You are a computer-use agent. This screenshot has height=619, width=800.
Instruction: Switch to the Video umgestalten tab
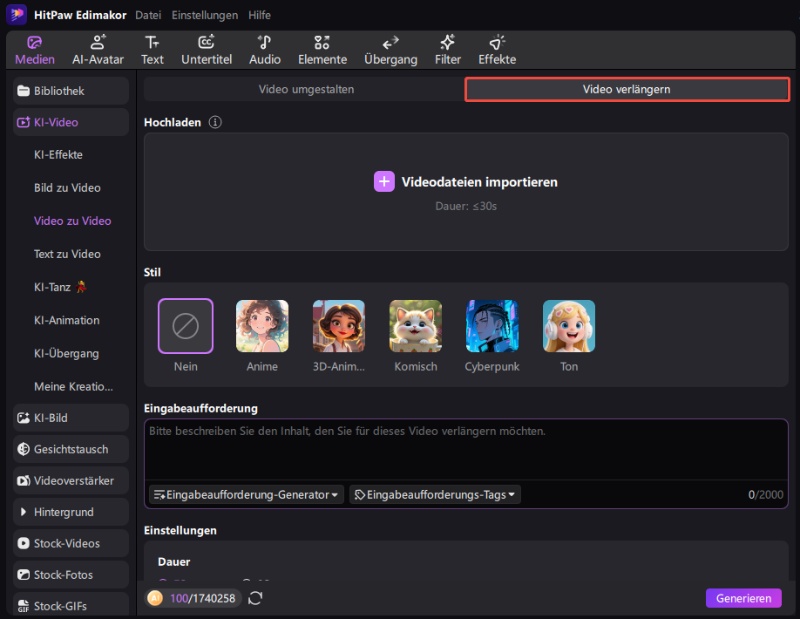(306, 89)
